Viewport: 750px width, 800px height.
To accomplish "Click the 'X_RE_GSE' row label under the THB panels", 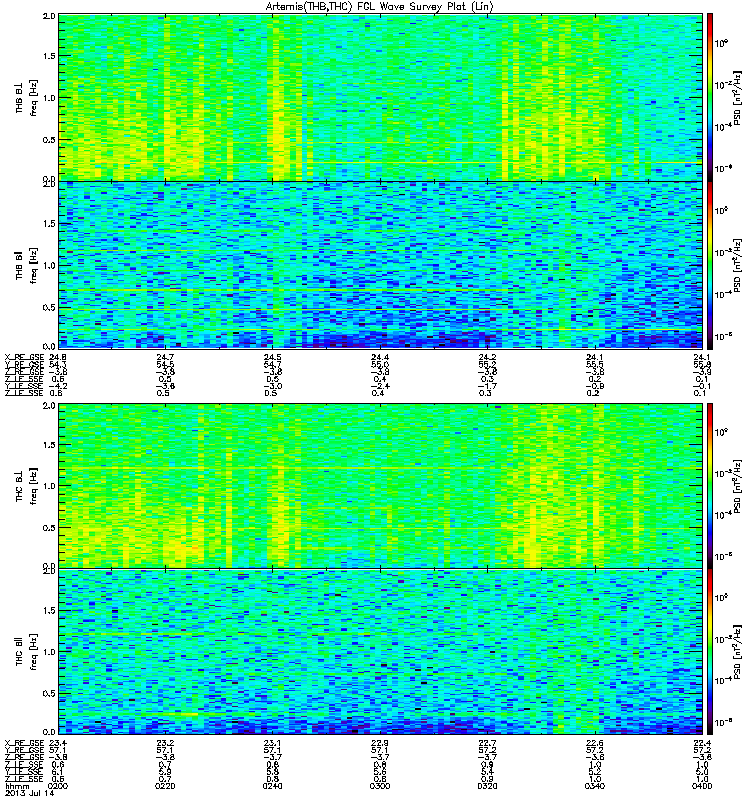I will [24, 357].
